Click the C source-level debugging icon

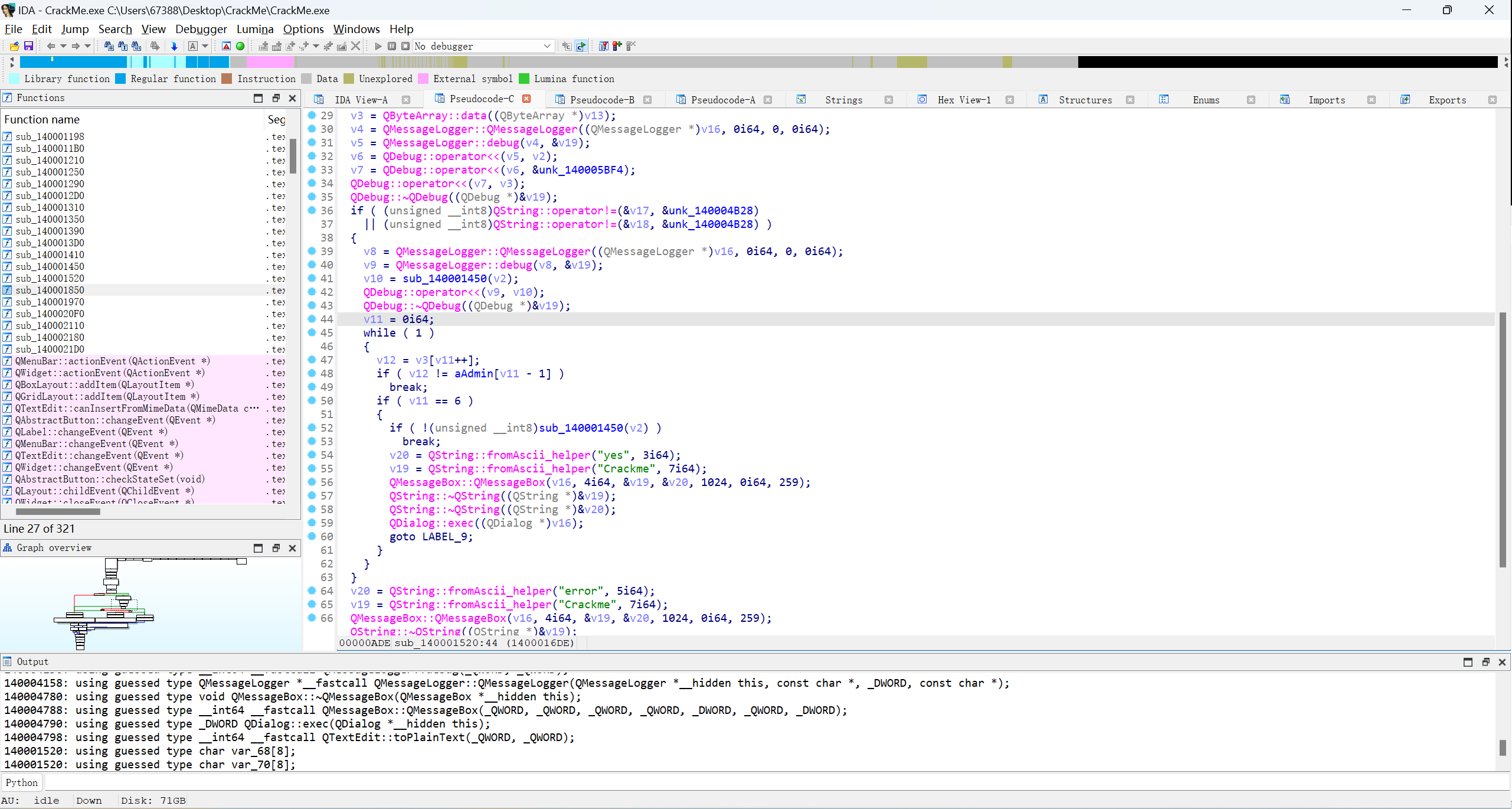click(x=567, y=46)
